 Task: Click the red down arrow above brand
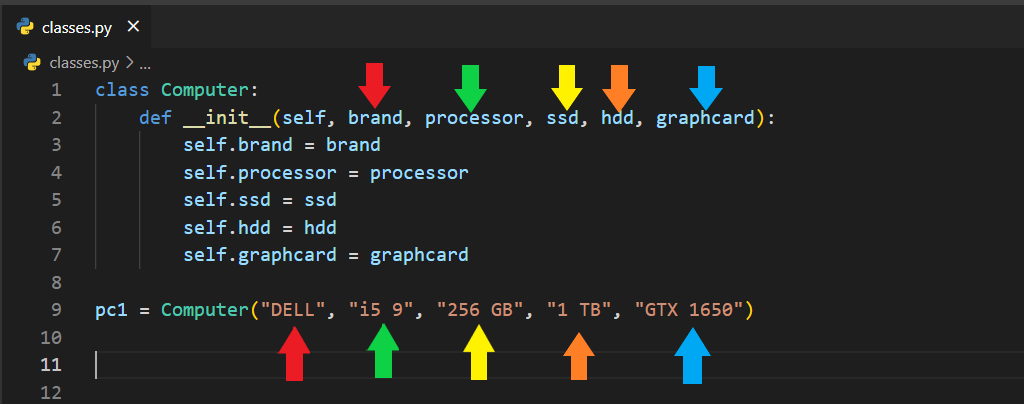coord(373,86)
